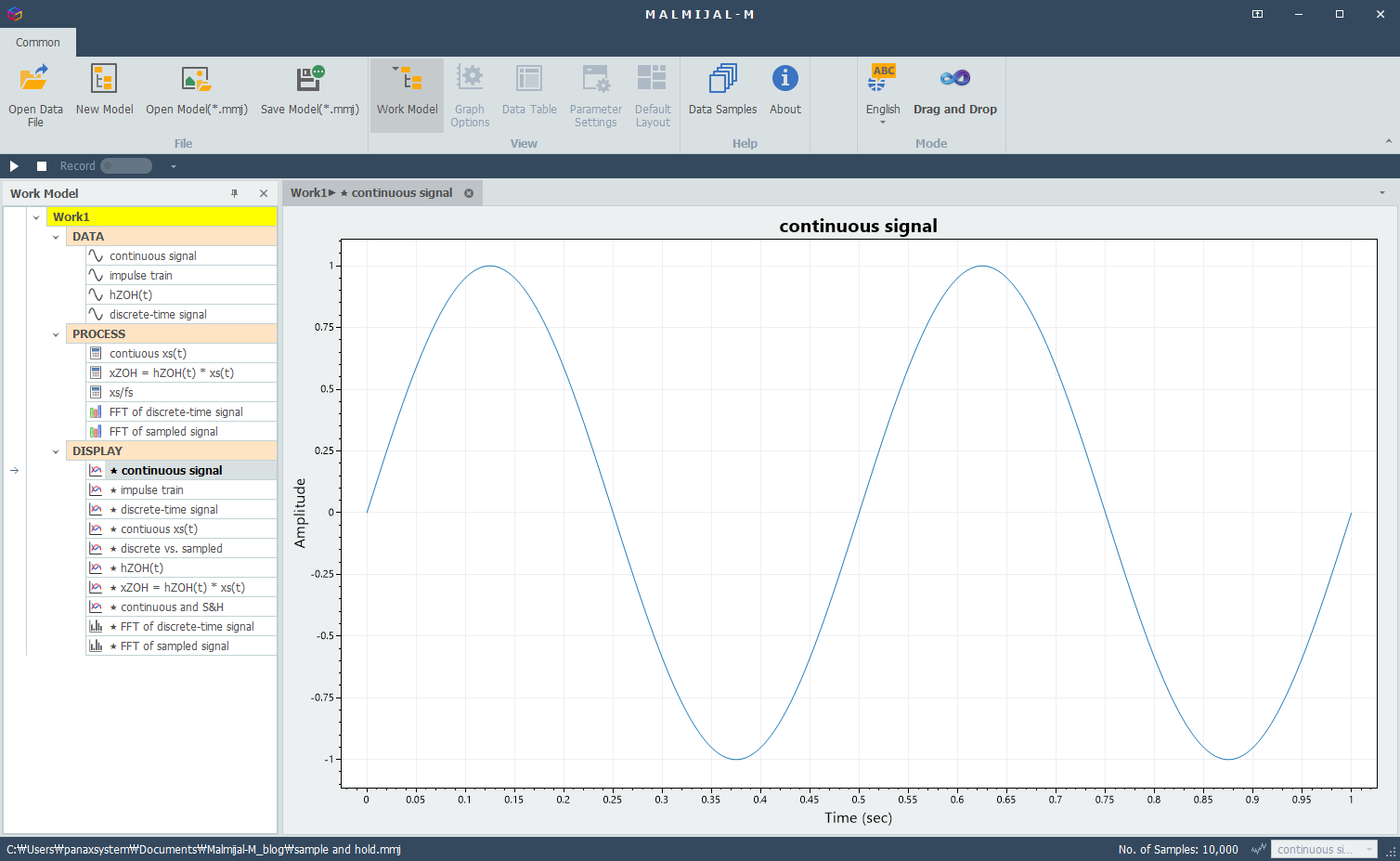Open ★ discrete-time signal display
Viewport: 1400px width, 861px height.
(x=181, y=510)
